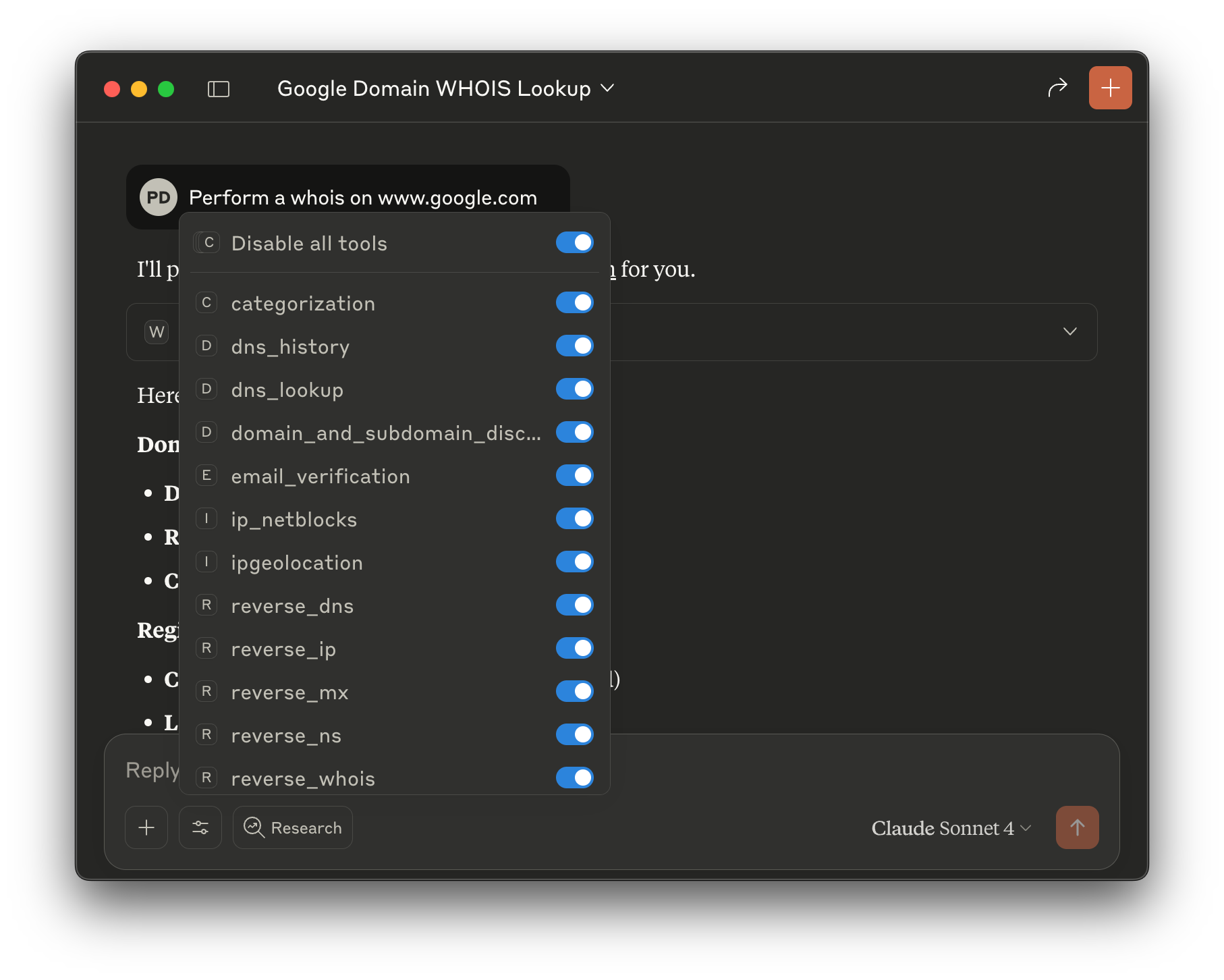Click the Perform a whois message bubble
The image size is (1224, 980).
click(362, 197)
